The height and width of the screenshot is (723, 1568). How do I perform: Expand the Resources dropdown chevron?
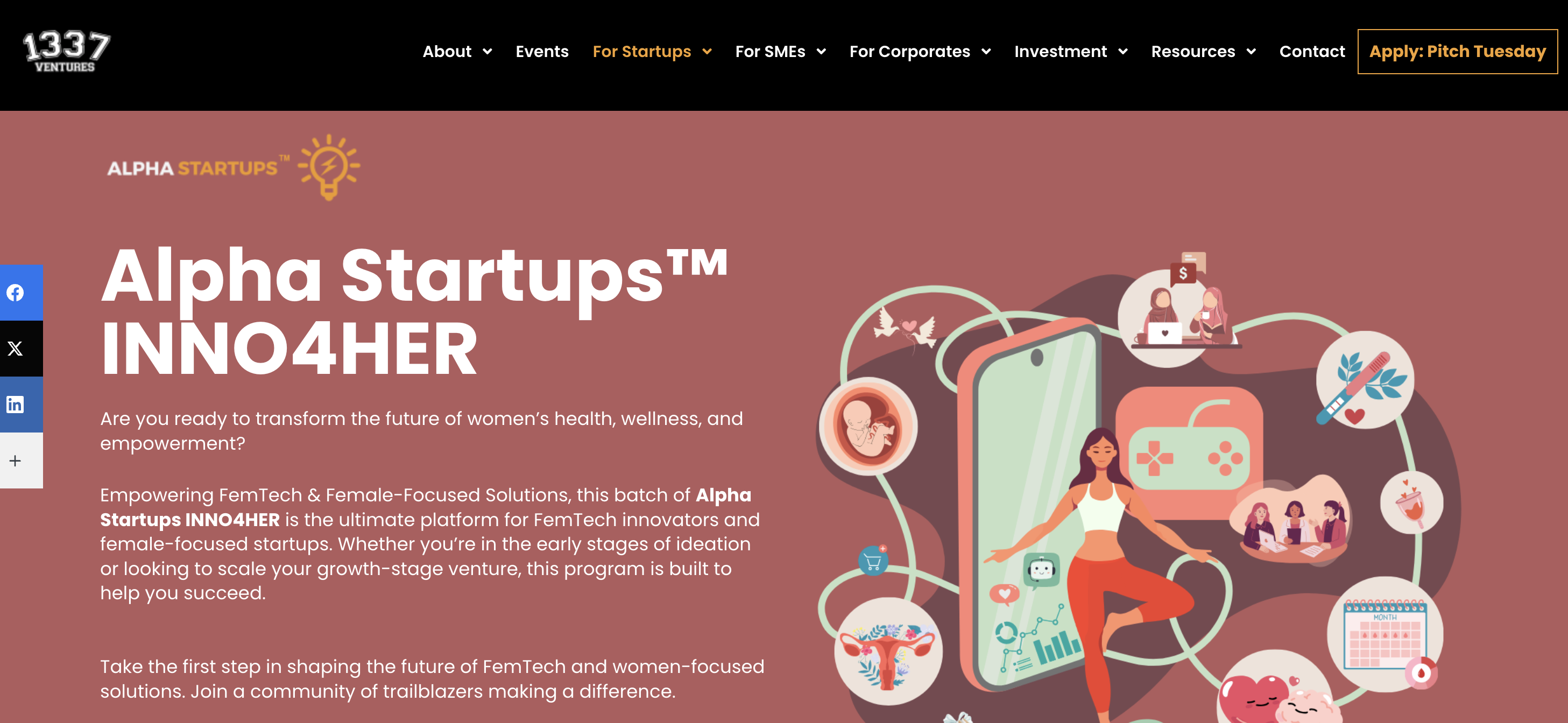pos(1252,52)
